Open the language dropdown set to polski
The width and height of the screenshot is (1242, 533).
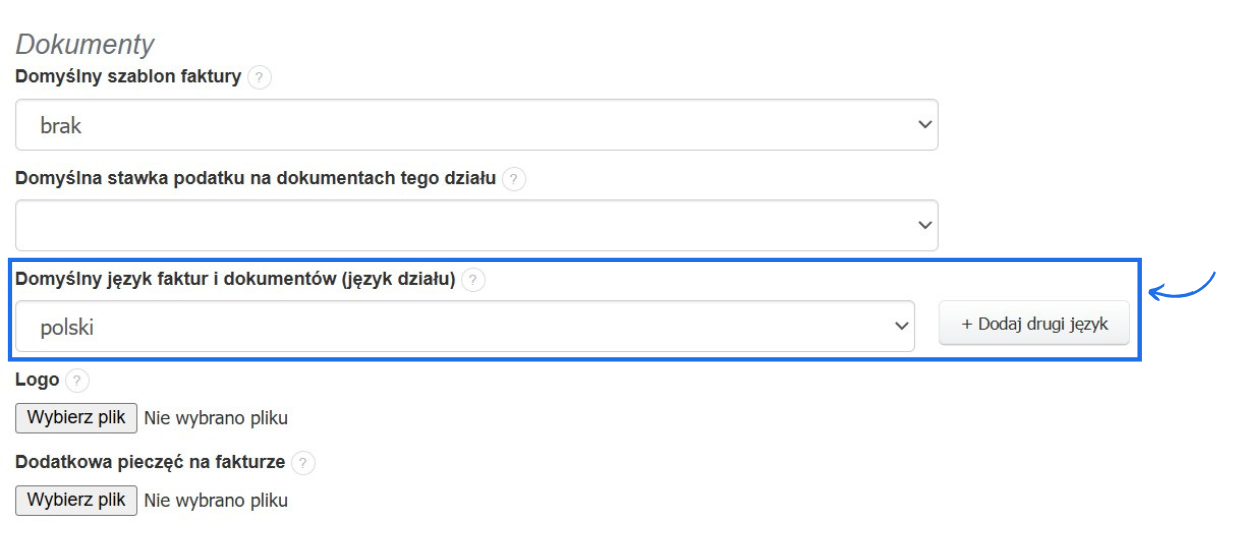click(x=464, y=326)
